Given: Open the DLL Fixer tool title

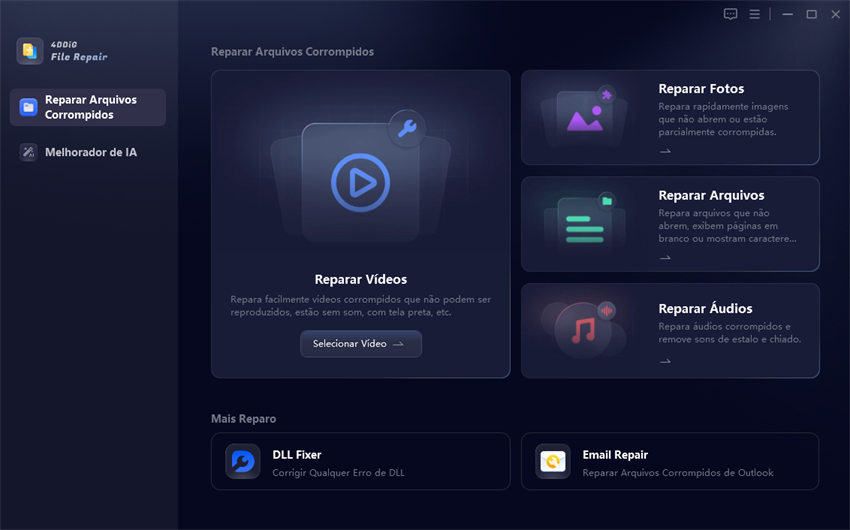Looking at the screenshot, I should (297, 455).
